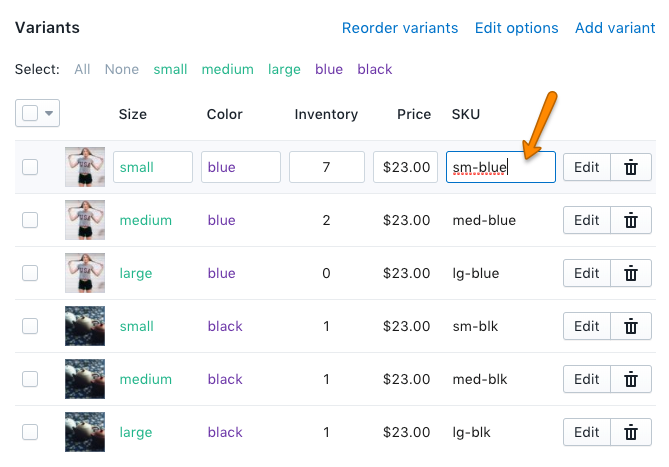Click the small black variant thumbnail
Viewport: 669px width, 467px height.
coord(85,326)
